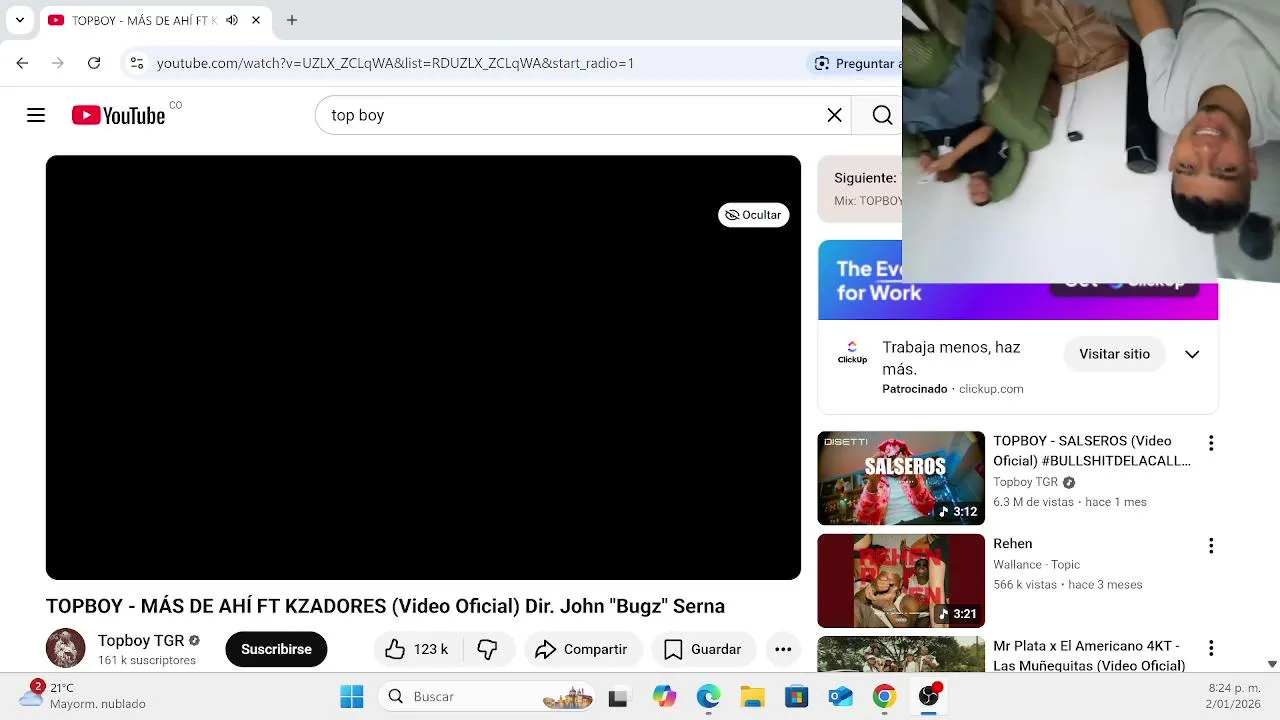The image size is (1280, 720).
Task: Launch Copilot from the taskbar
Action: pyautogui.click(x=664, y=697)
